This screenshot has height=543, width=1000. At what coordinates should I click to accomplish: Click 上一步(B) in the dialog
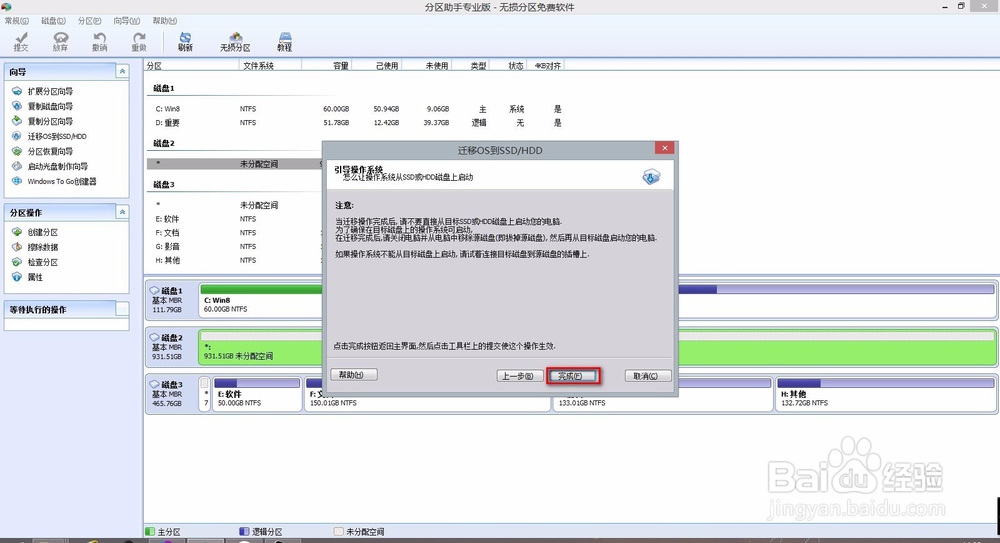click(x=520, y=376)
